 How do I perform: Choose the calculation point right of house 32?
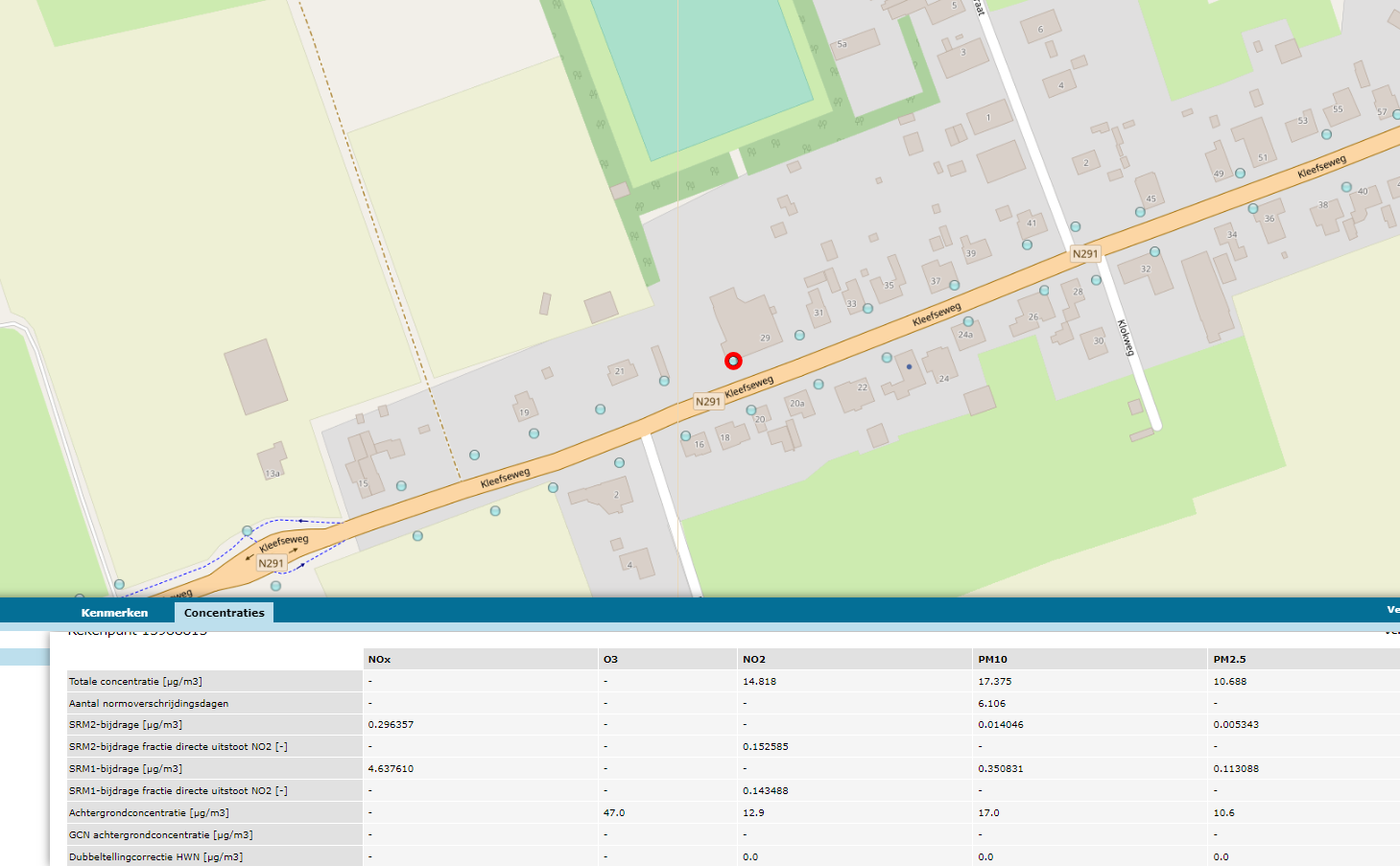click(1154, 251)
